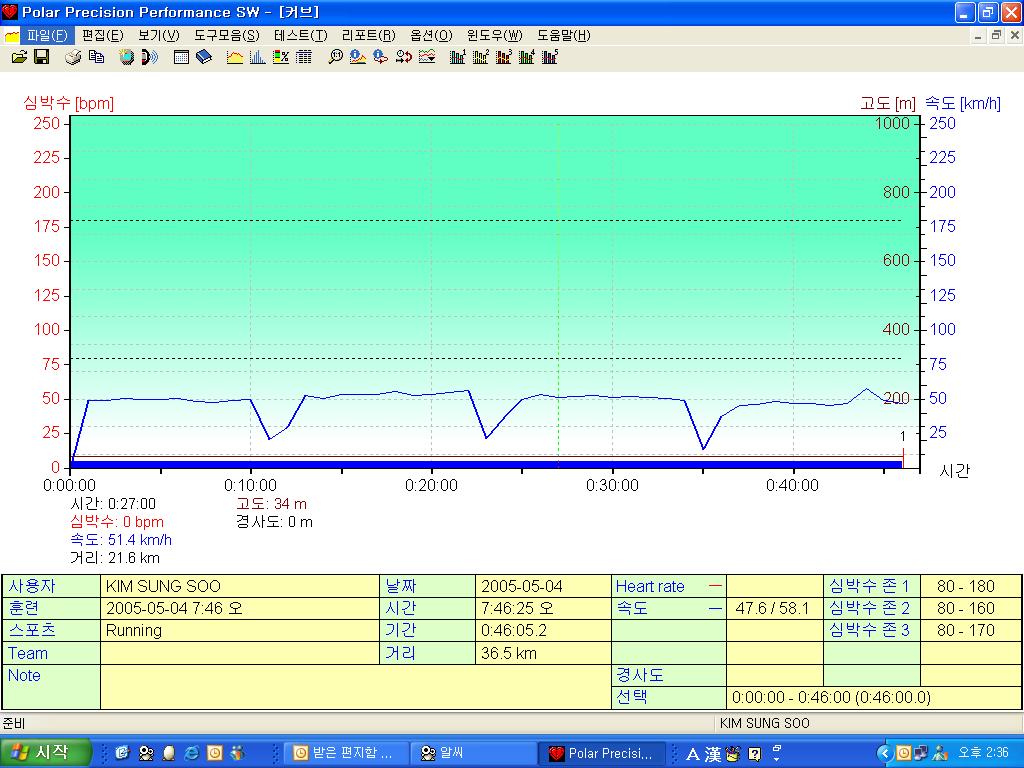1024x768 pixels.
Task: Click the 속도 speed legend label in table
Action: (x=632, y=608)
